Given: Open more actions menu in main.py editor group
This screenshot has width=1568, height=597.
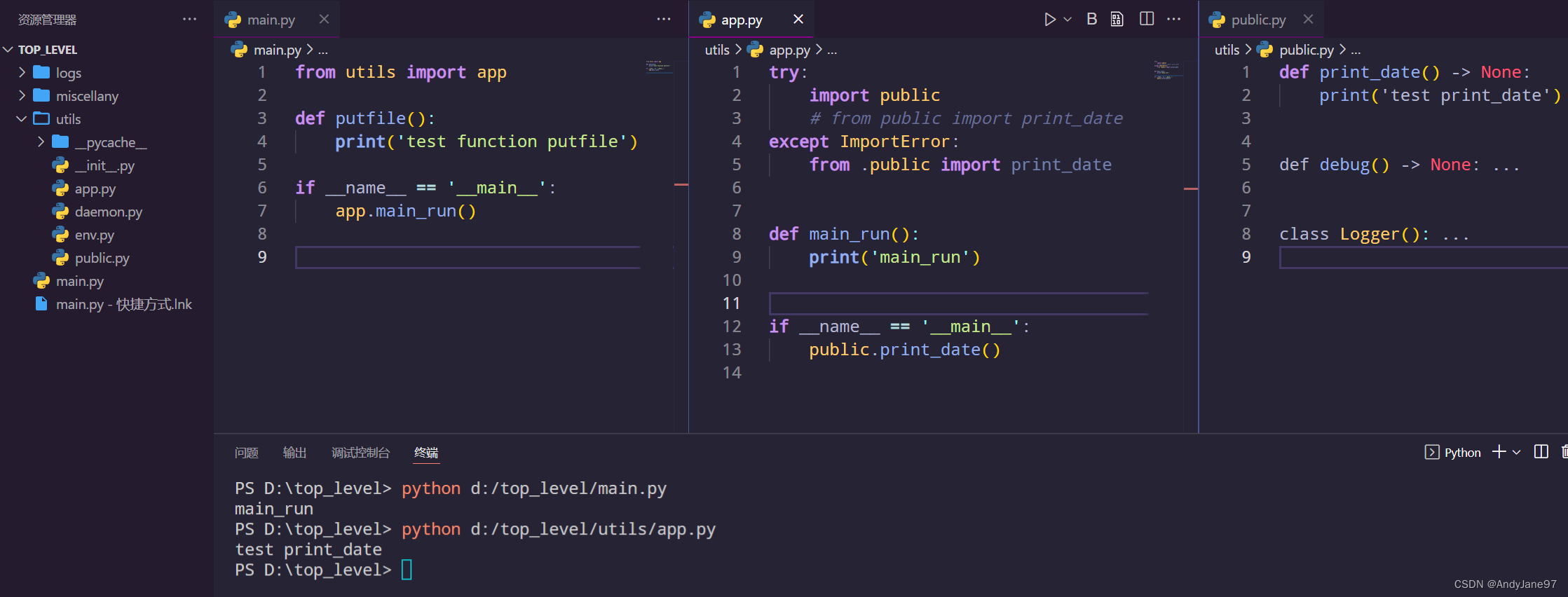Looking at the screenshot, I should [x=664, y=20].
